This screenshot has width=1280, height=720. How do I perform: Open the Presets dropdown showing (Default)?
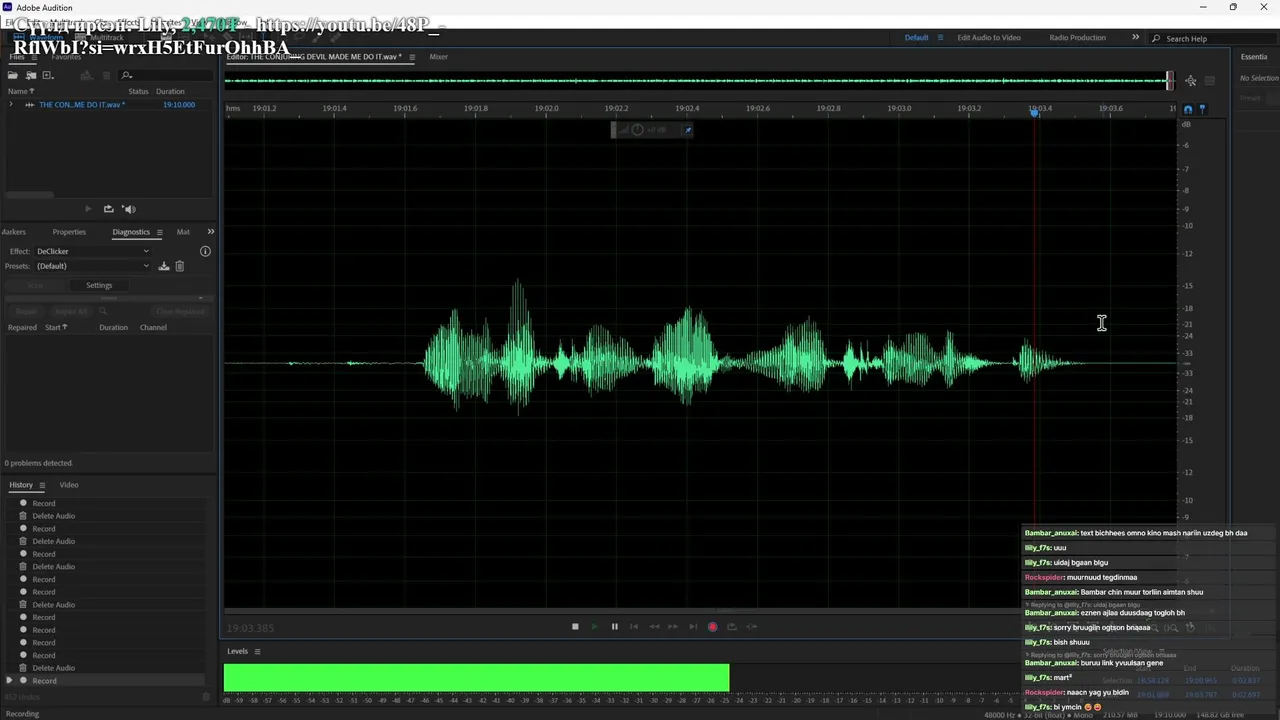pyautogui.click(x=93, y=266)
